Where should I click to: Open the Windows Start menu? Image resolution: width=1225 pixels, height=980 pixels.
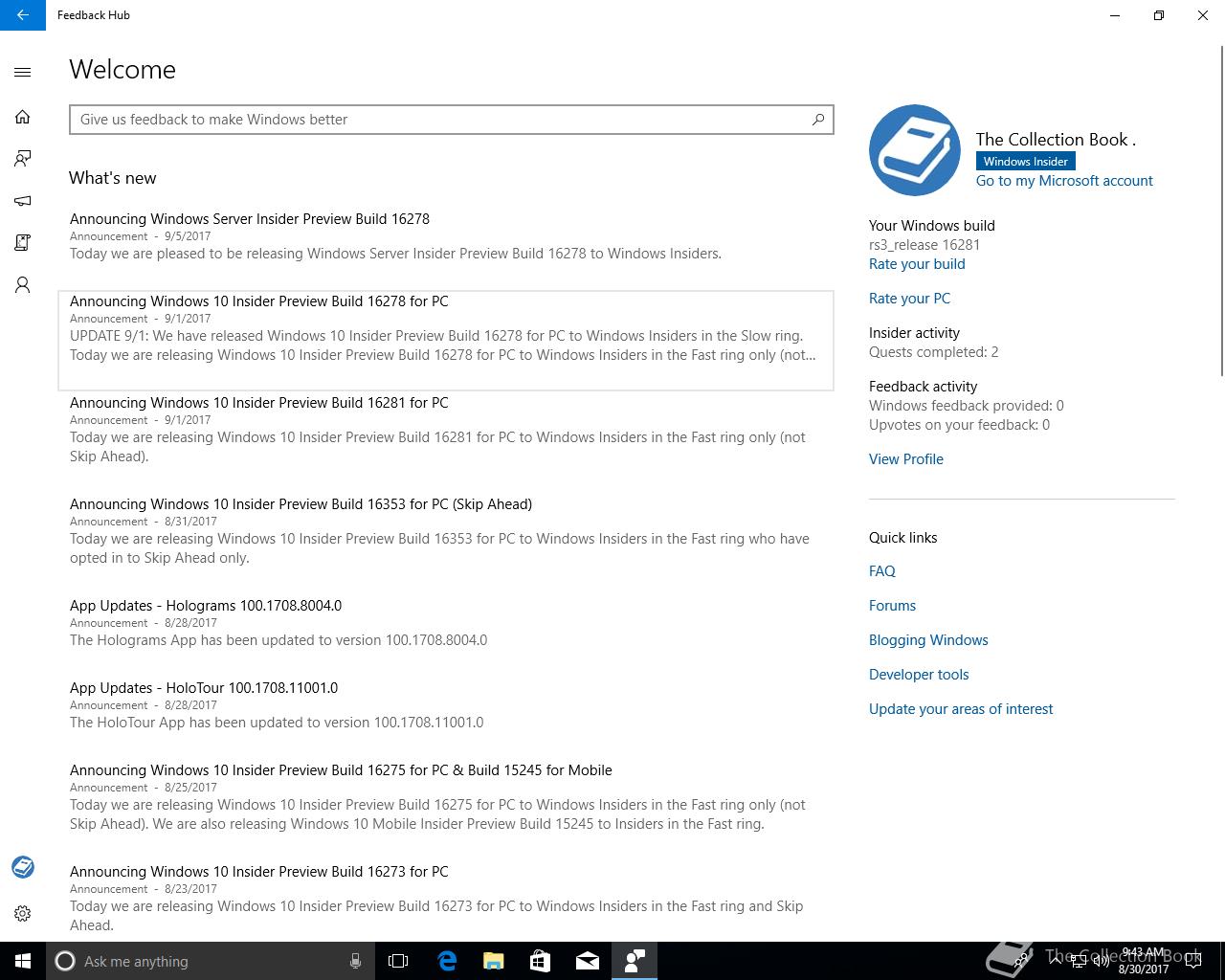[x=23, y=961]
